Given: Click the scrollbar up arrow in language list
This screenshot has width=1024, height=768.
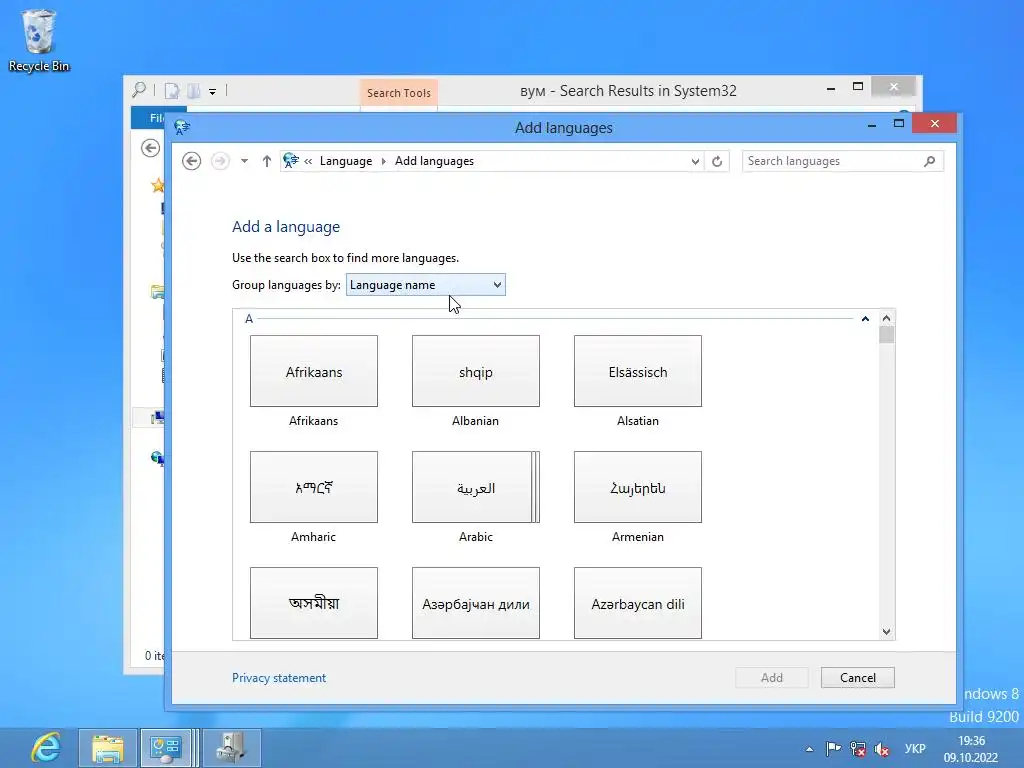Looking at the screenshot, I should [886, 318].
